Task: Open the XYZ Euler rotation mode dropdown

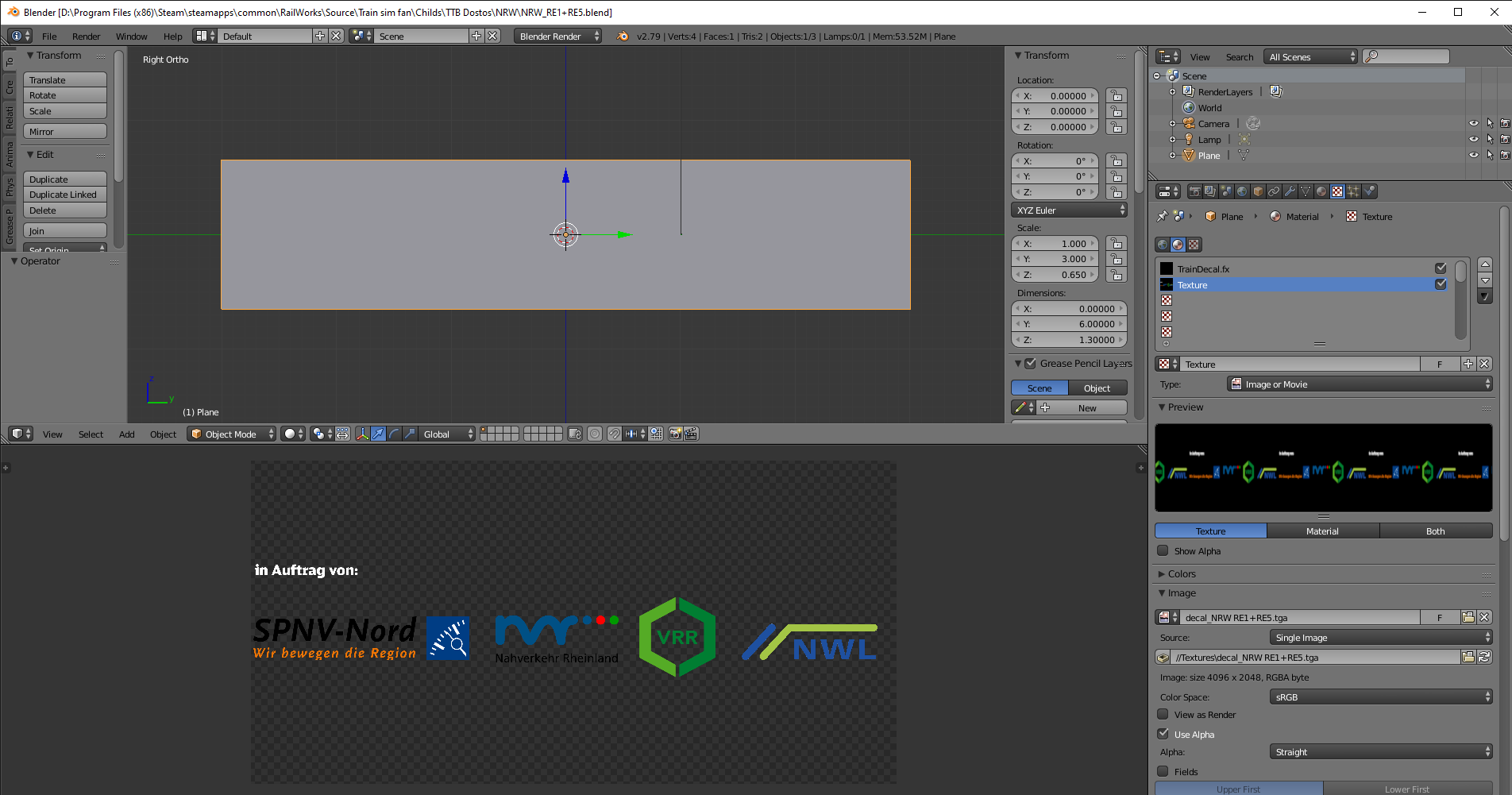Action: click(x=1069, y=210)
